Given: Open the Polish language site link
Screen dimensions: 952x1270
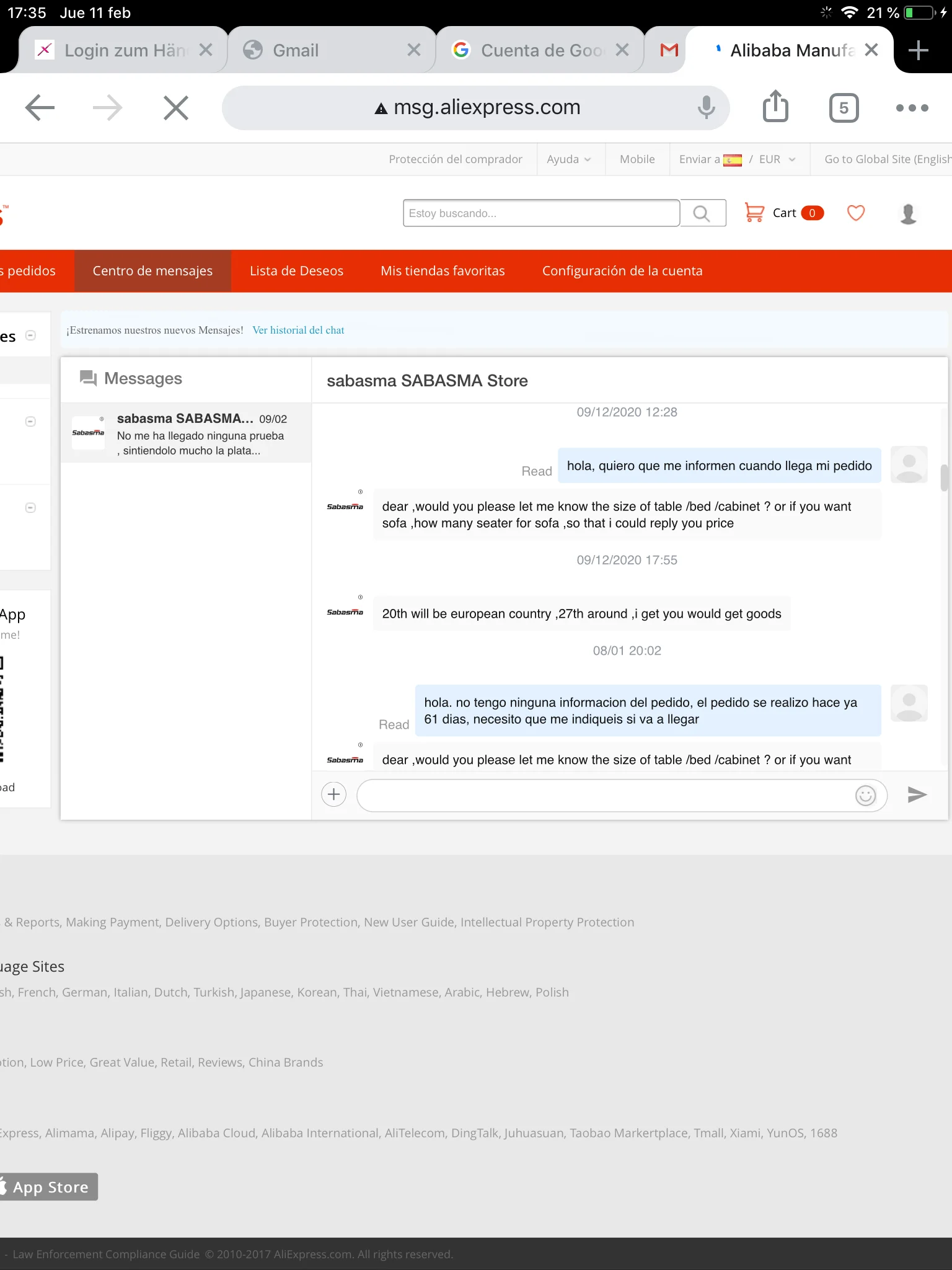Looking at the screenshot, I should tap(552, 992).
